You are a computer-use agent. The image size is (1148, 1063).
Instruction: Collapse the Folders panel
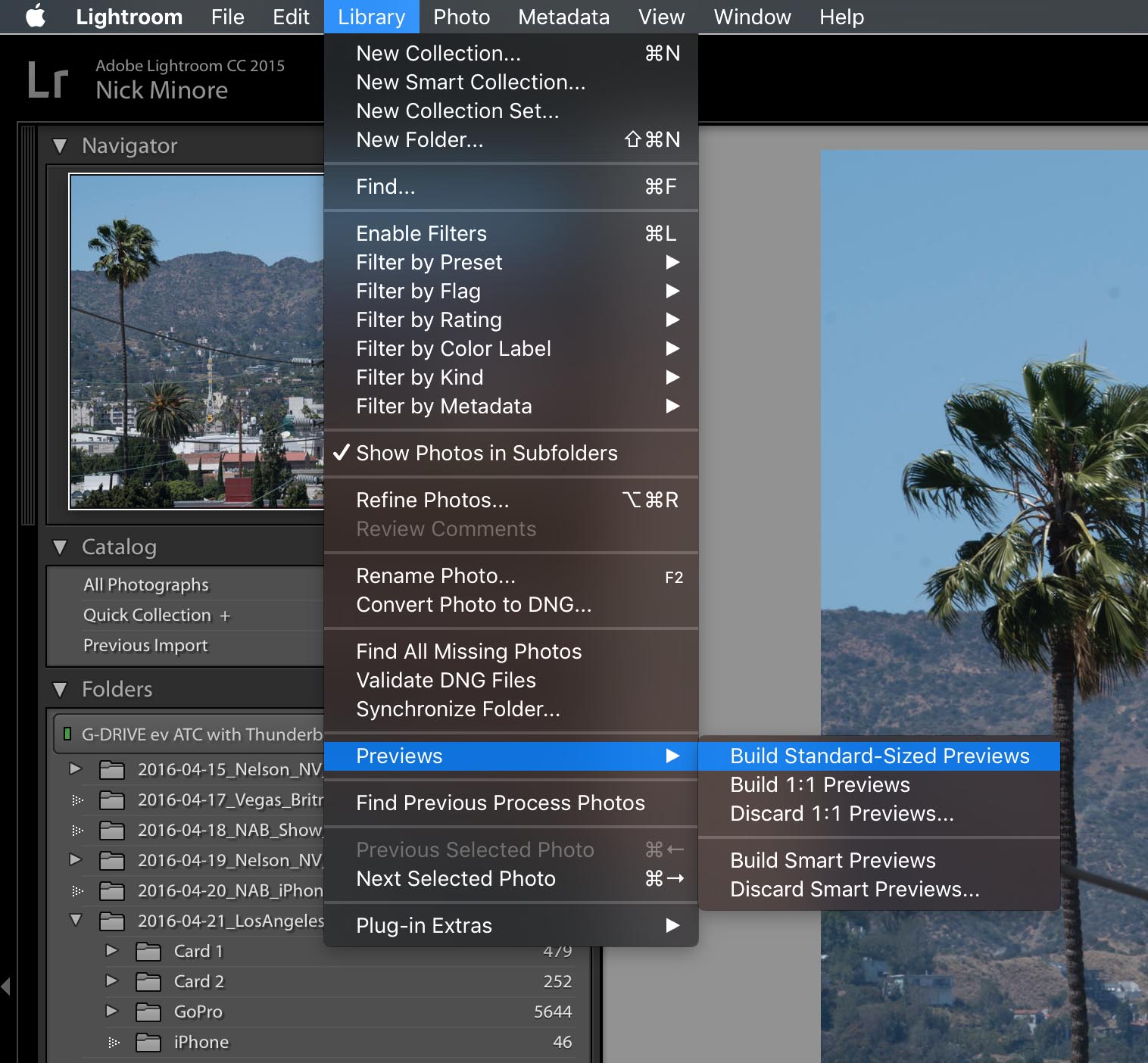click(61, 689)
